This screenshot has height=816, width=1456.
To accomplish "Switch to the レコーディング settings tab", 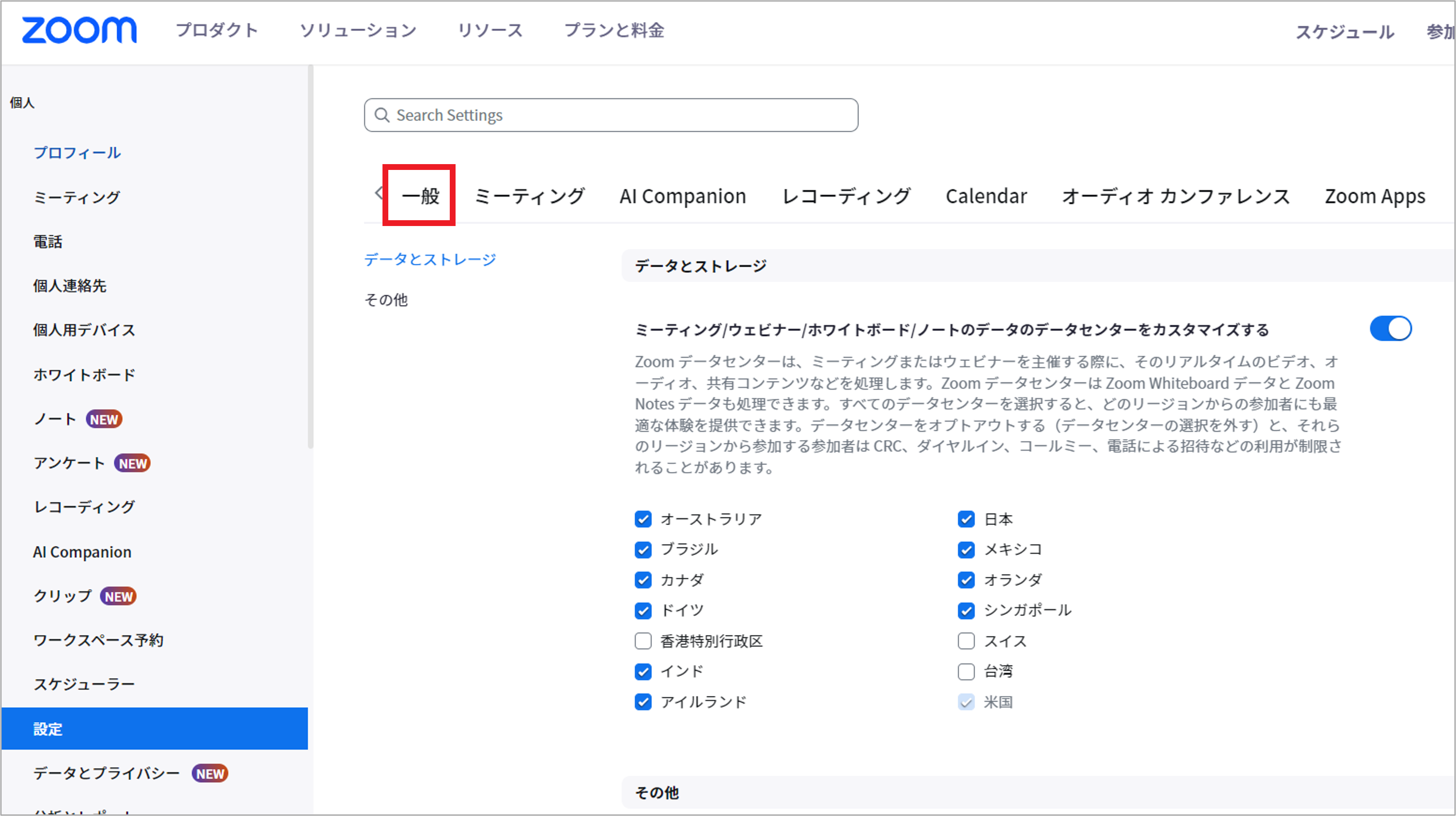I will tap(846, 196).
